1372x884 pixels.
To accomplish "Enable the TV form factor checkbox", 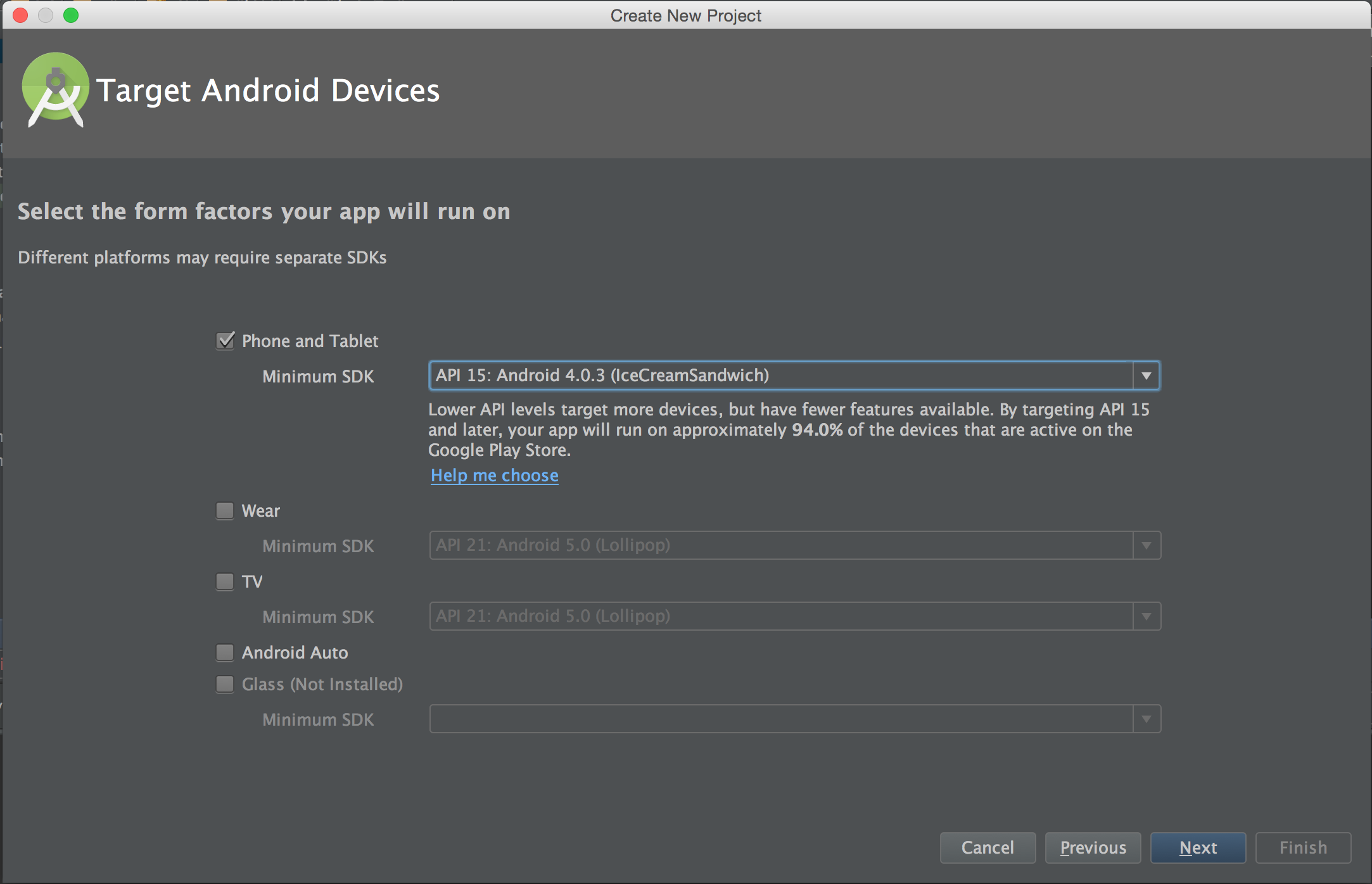I will click(225, 581).
